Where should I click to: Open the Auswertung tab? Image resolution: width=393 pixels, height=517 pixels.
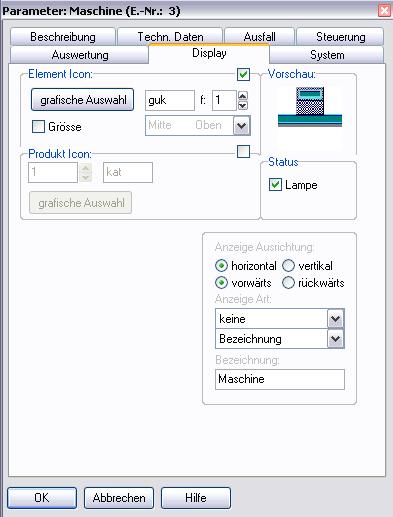pos(79,55)
